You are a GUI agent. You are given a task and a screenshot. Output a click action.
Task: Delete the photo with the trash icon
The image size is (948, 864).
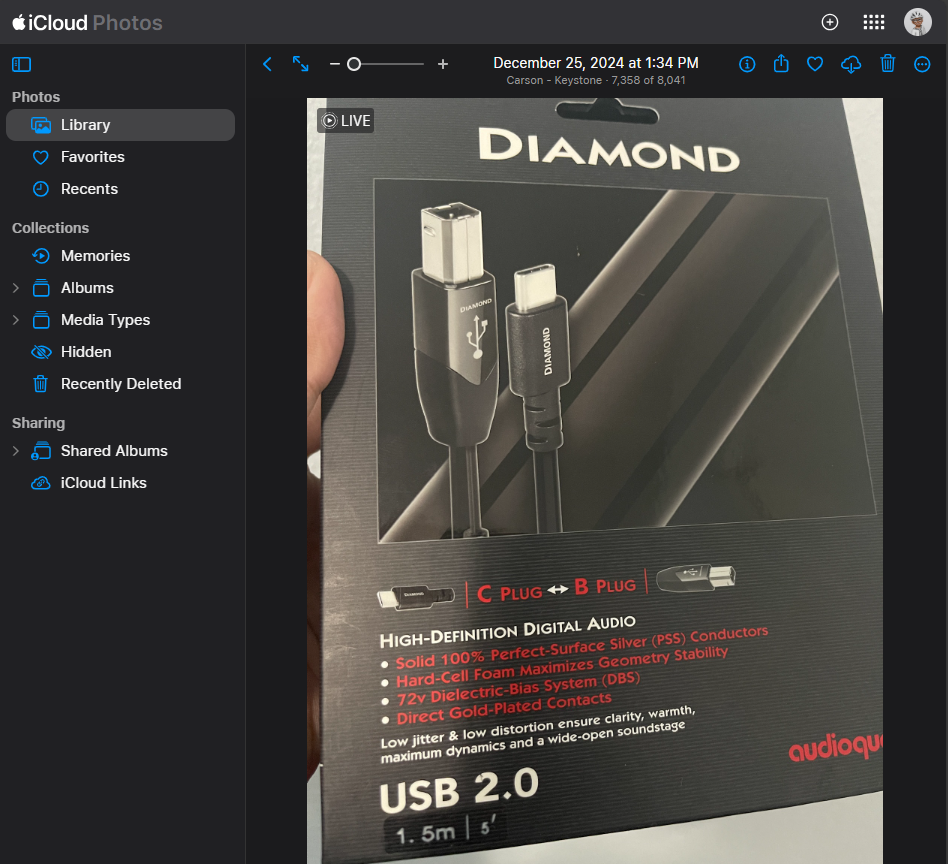[888, 63]
